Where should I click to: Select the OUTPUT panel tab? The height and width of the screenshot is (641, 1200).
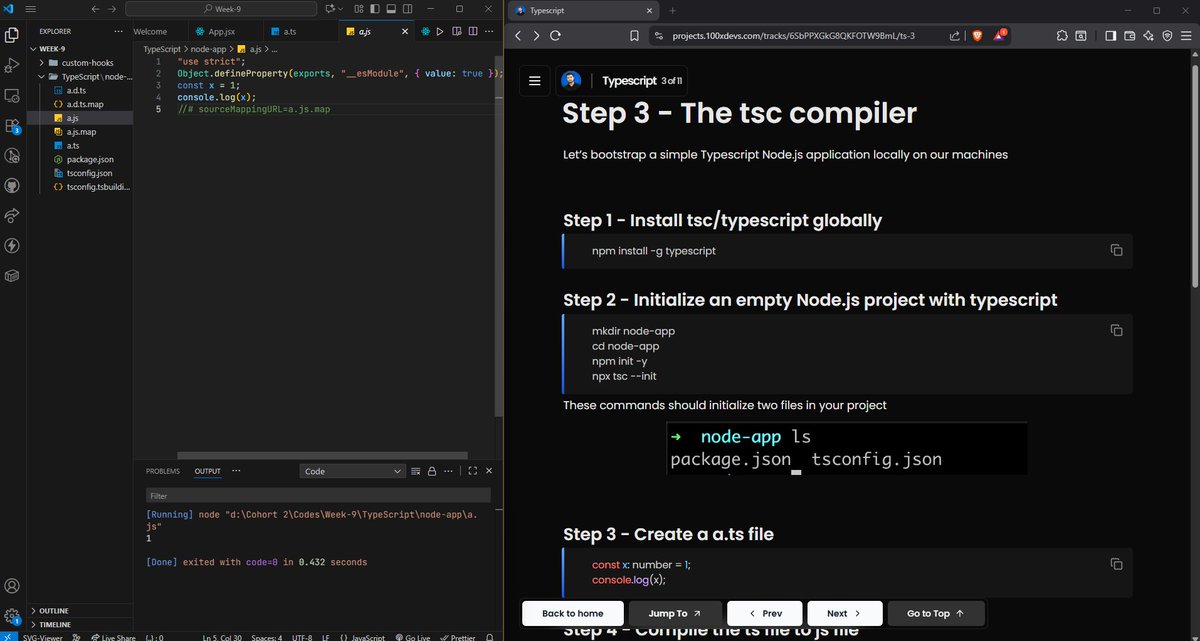coord(208,471)
